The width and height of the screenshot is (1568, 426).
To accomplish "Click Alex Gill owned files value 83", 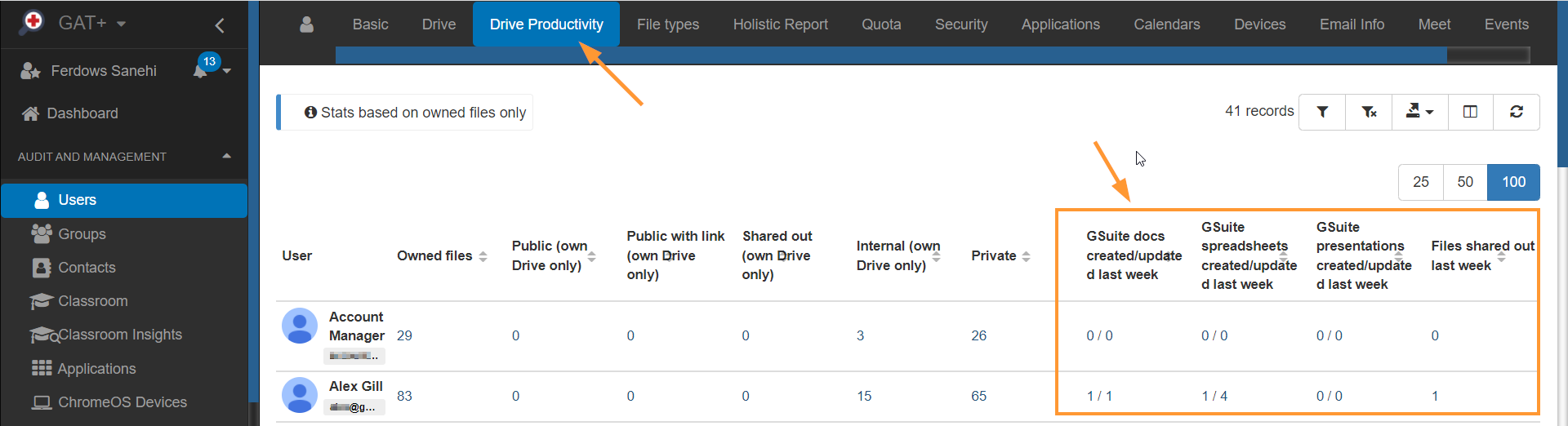I will (404, 396).
